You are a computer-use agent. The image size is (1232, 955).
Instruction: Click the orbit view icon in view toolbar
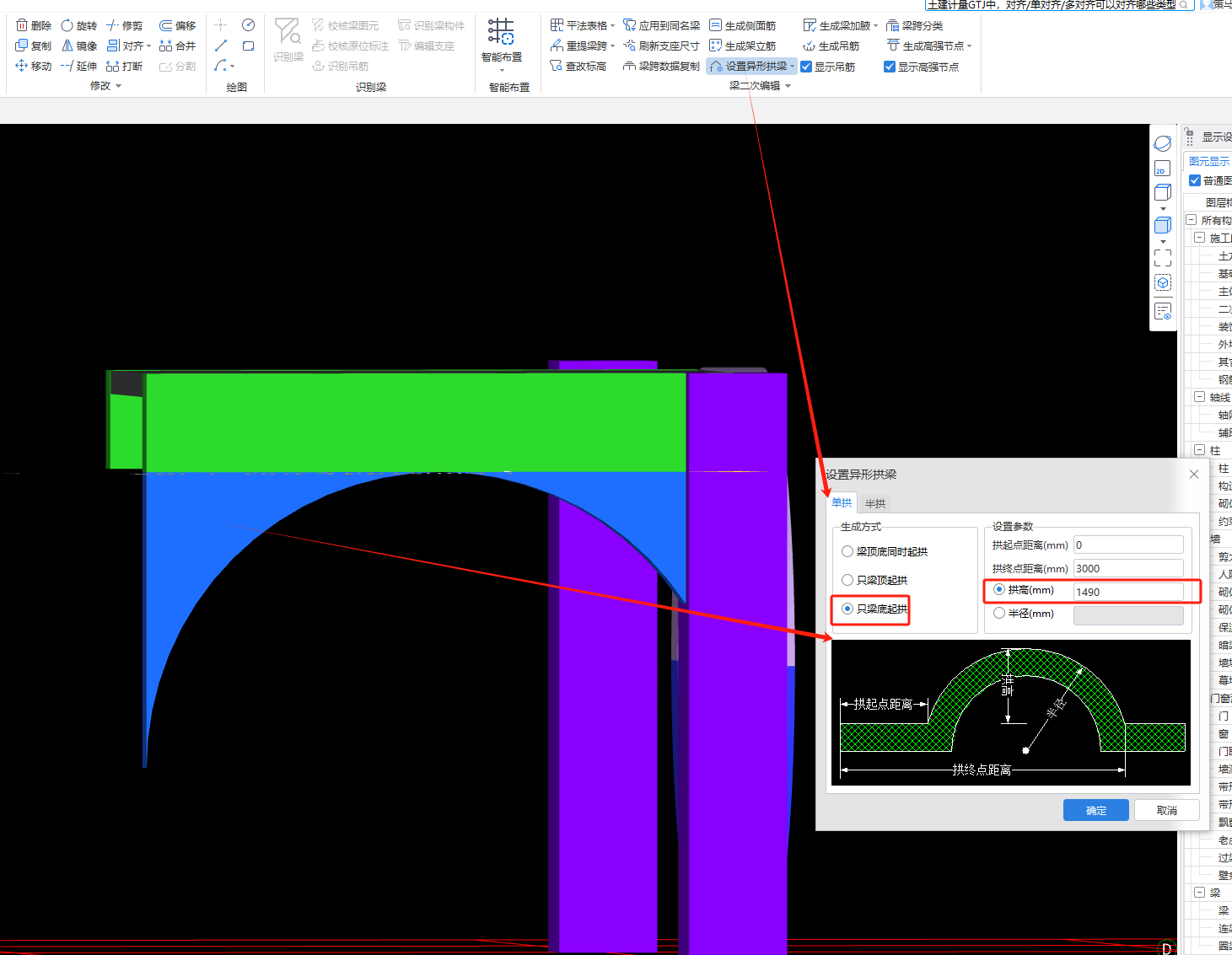point(1163,143)
